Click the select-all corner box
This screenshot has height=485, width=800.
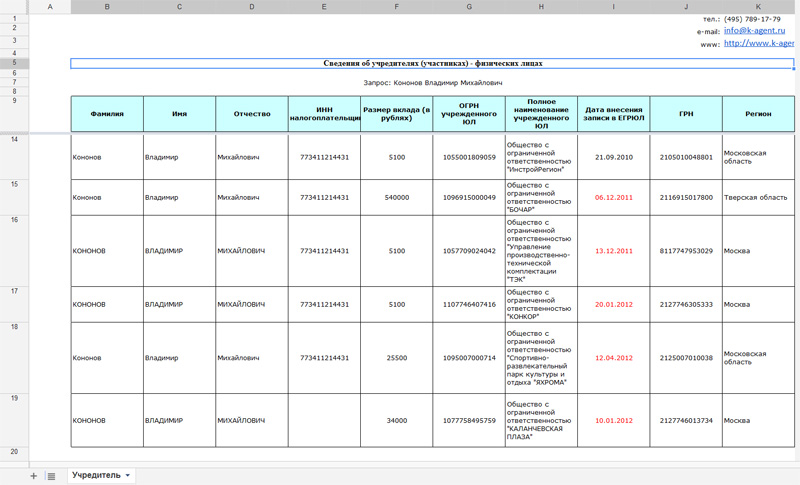click(x=14, y=7)
